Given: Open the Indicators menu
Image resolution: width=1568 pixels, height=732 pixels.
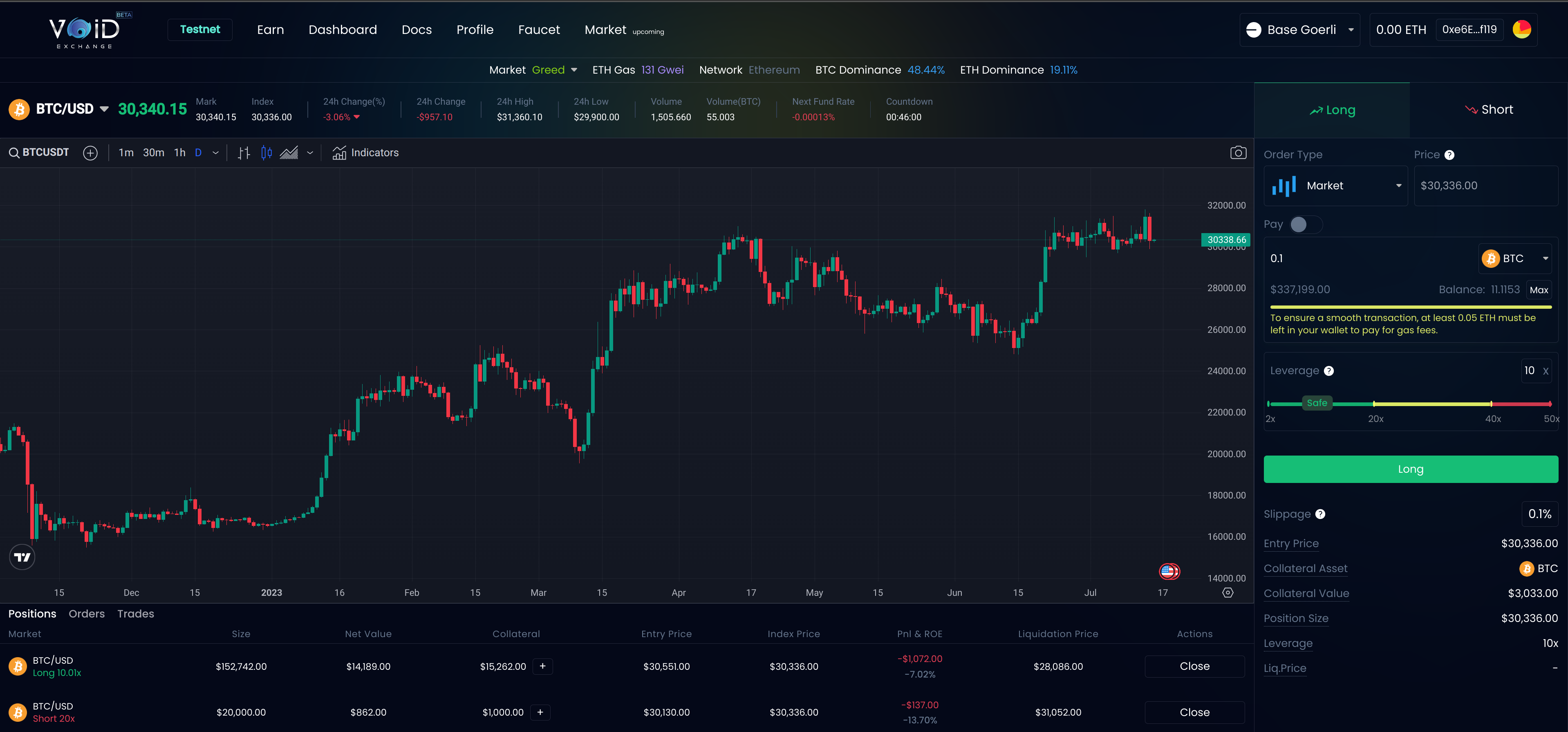Looking at the screenshot, I should 365,153.
